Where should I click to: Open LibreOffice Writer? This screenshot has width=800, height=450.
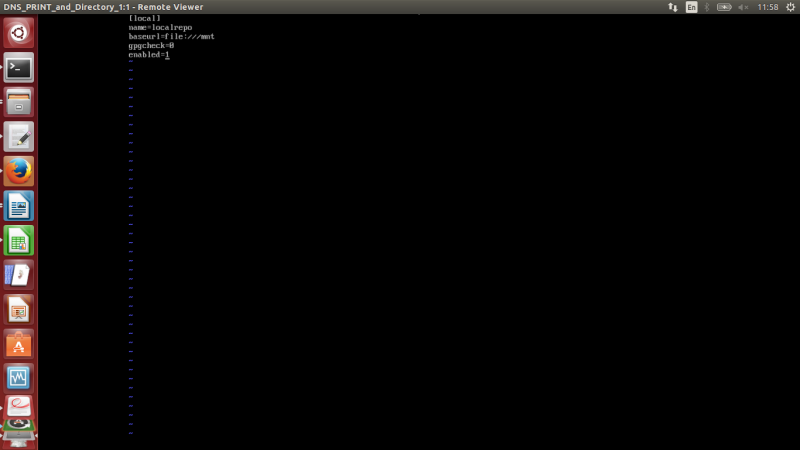coord(18,206)
